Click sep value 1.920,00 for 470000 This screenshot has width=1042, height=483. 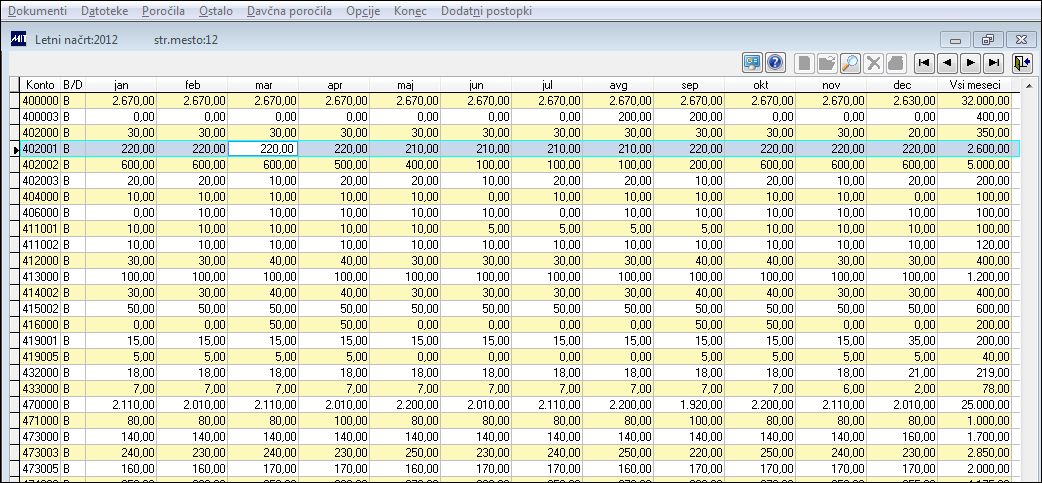pyautogui.click(x=690, y=403)
